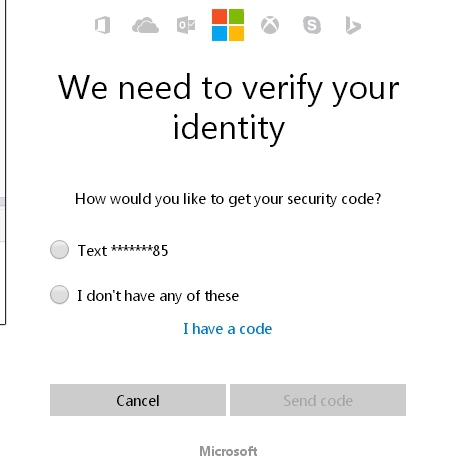Click the yellow square of Microsoft logo
Image resolution: width=475 pixels, height=468 pixels.
(236, 33)
